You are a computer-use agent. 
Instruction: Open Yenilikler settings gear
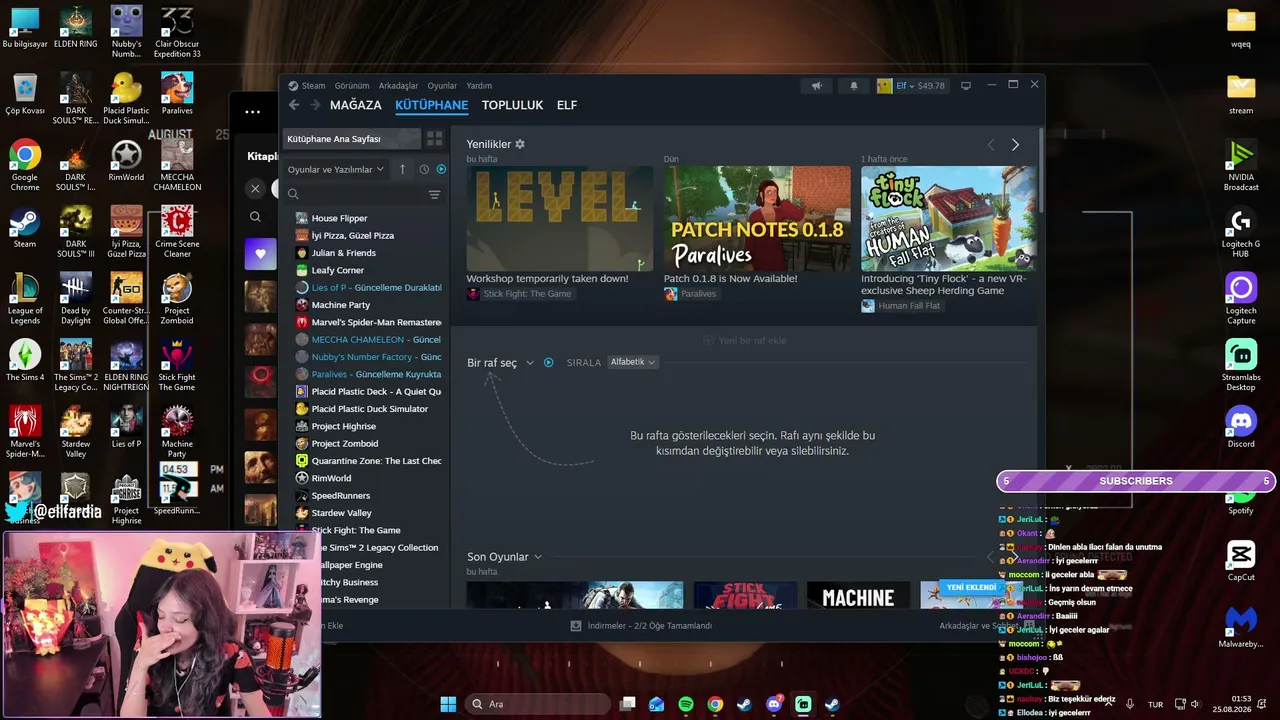point(520,144)
